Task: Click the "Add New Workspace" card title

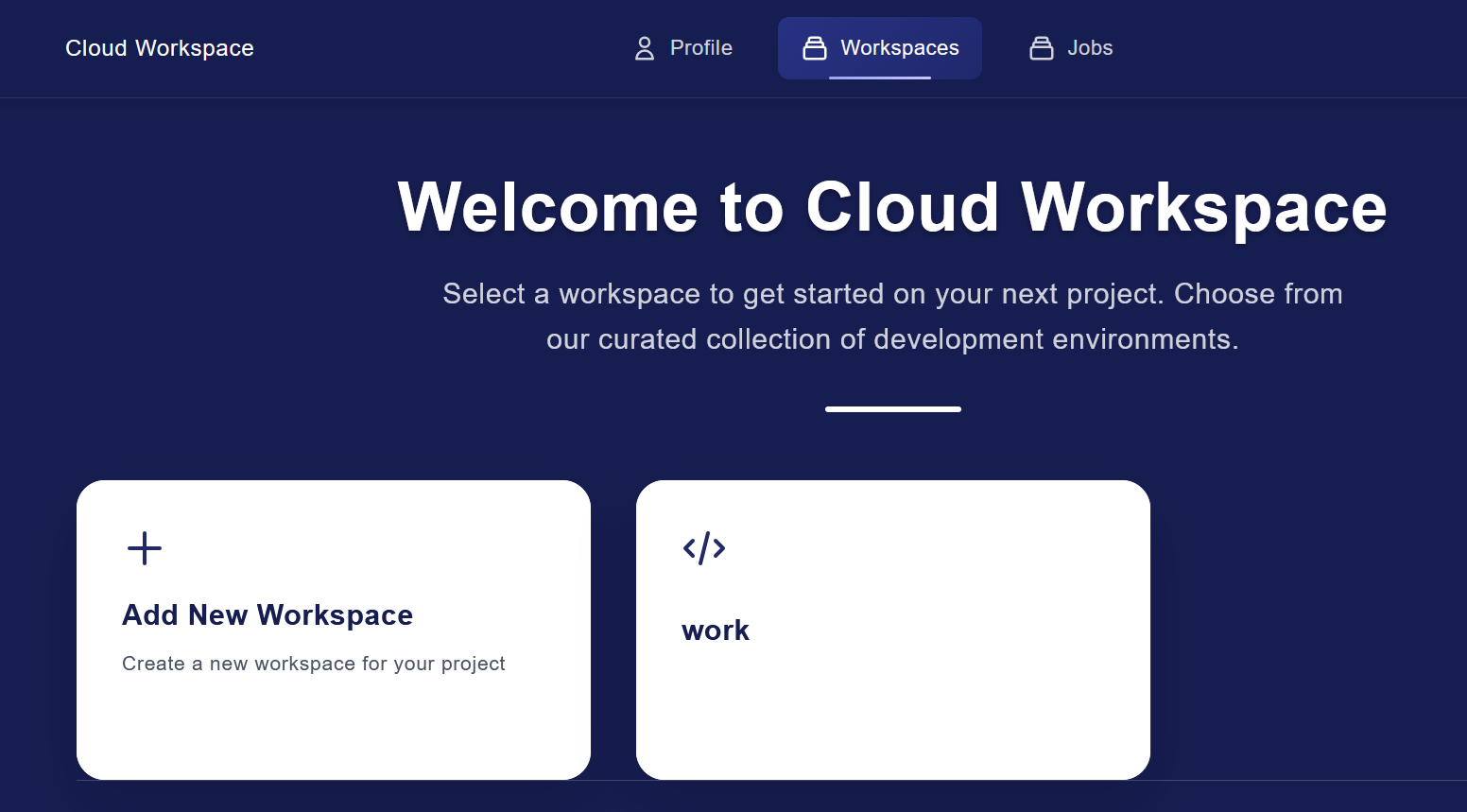Action: pyautogui.click(x=268, y=615)
